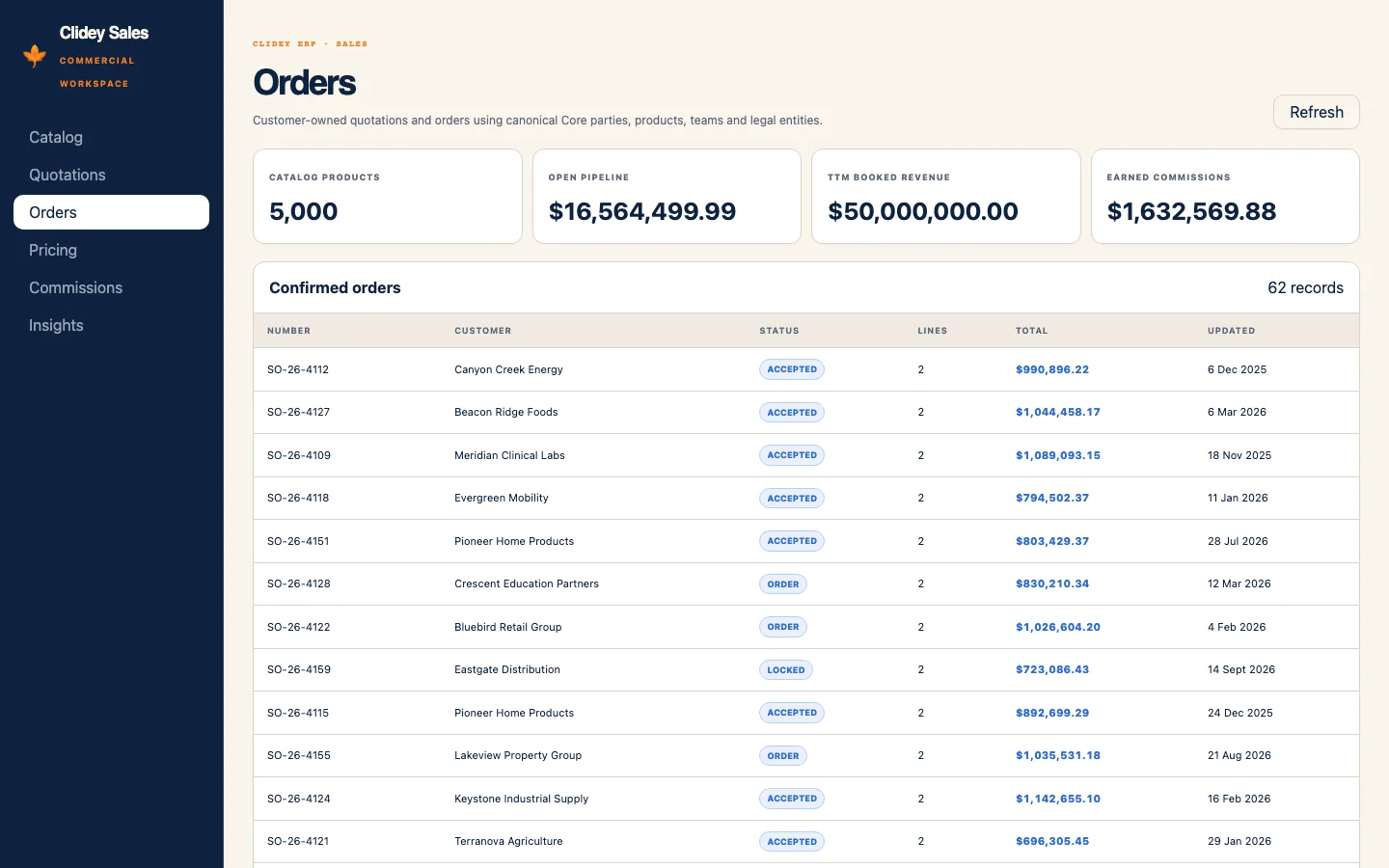This screenshot has width=1389, height=868.
Task: Click the Refresh button
Action: pos(1316,112)
